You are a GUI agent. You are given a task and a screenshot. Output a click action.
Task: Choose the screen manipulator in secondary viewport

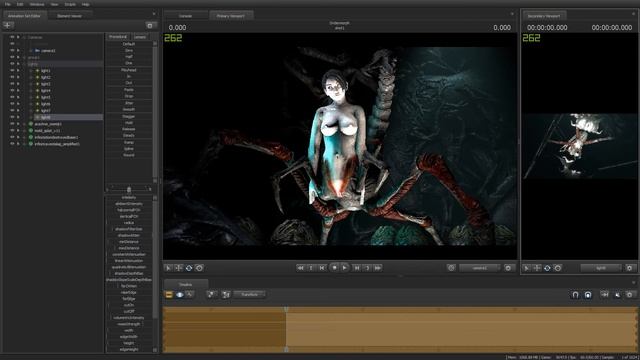pyautogui.click(x=558, y=268)
